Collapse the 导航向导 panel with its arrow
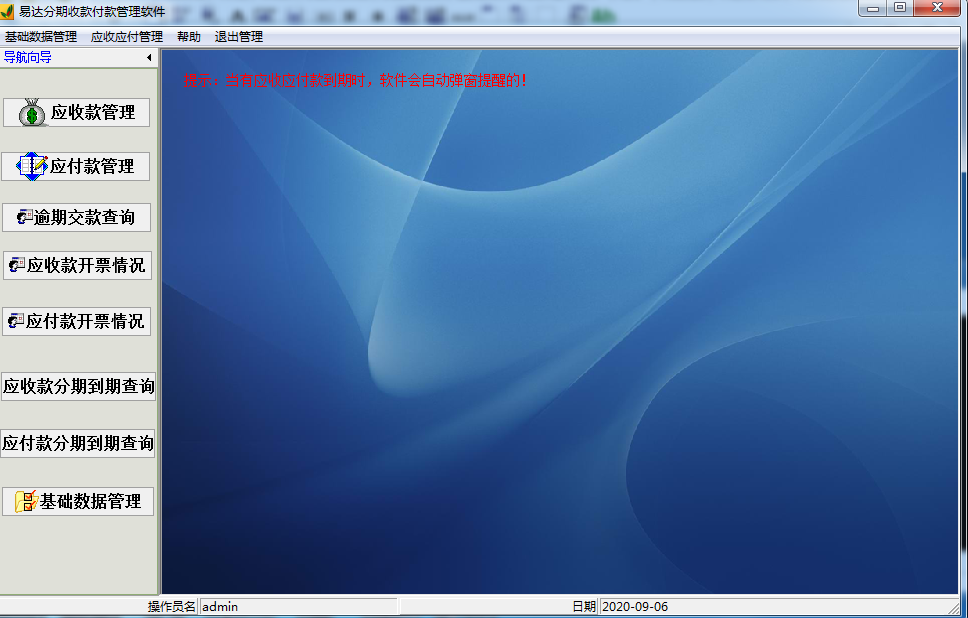The width and height of the screenshot is (968, 618). point(149,58)
